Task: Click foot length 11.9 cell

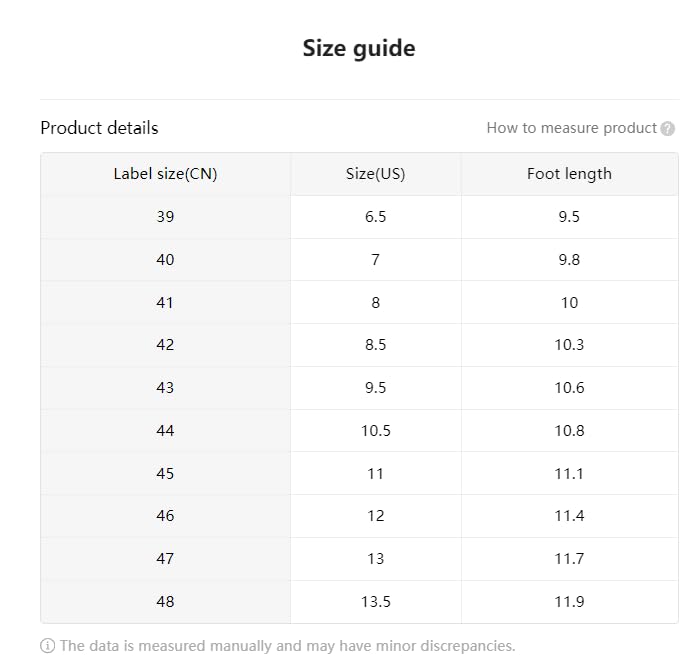Action: 569,602
